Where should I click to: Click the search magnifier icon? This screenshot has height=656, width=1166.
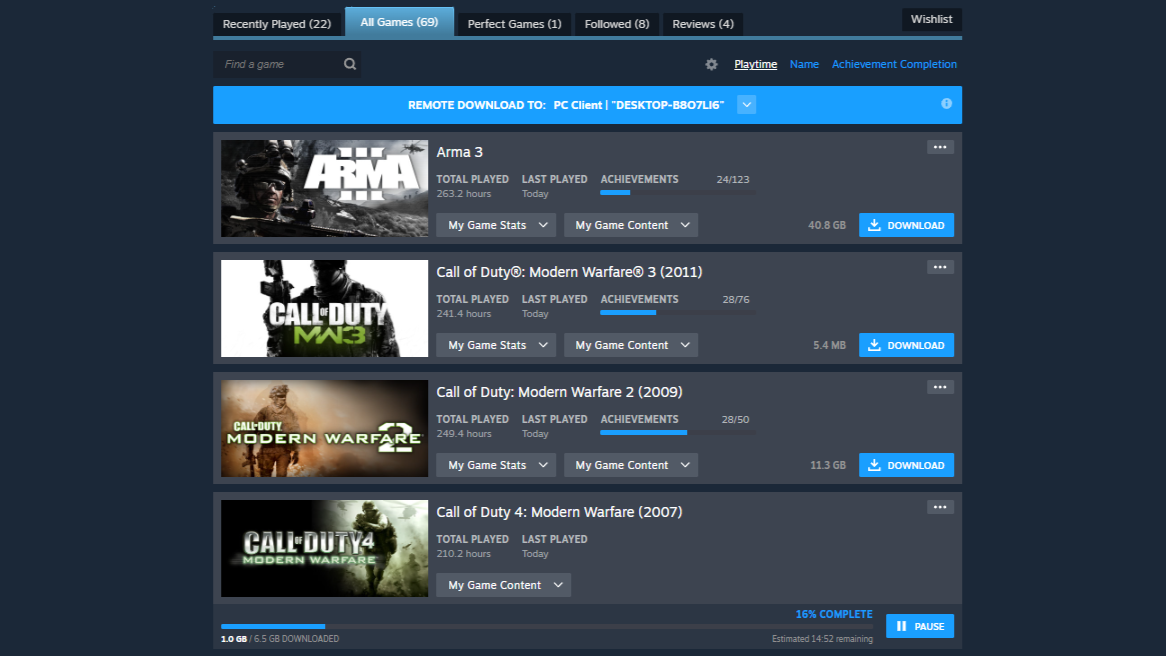(x=350, y=64)
